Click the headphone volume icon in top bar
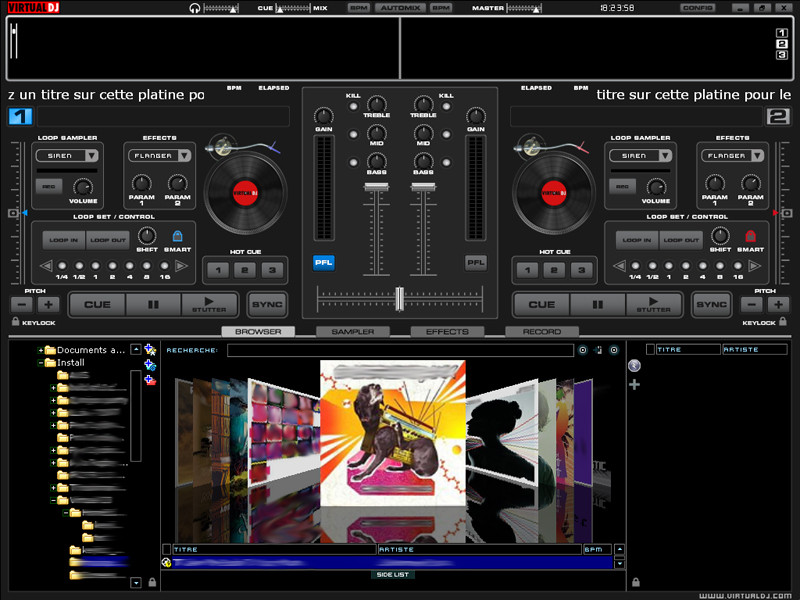 click(x=194, y=8)
